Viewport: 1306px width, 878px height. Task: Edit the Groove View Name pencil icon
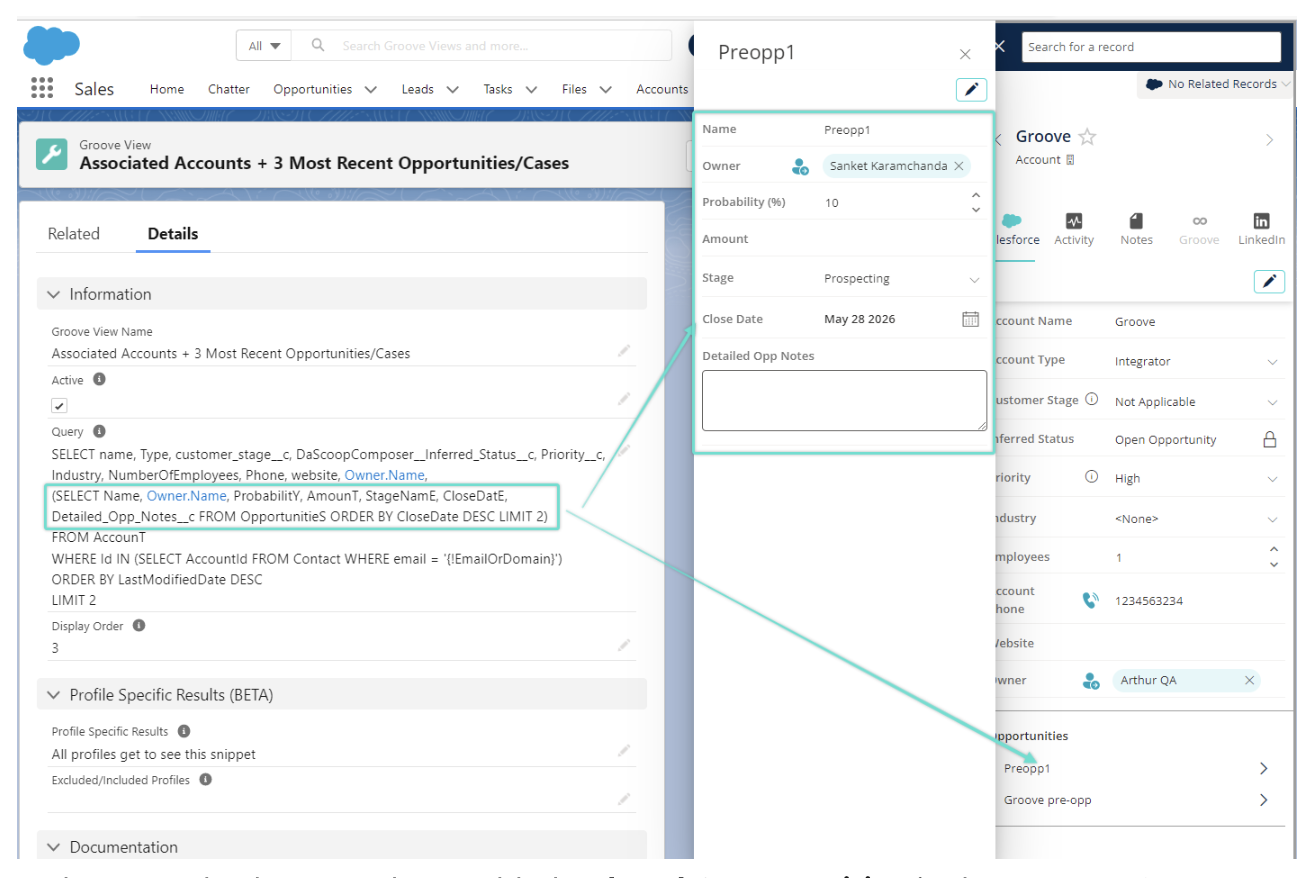(624, 350)
